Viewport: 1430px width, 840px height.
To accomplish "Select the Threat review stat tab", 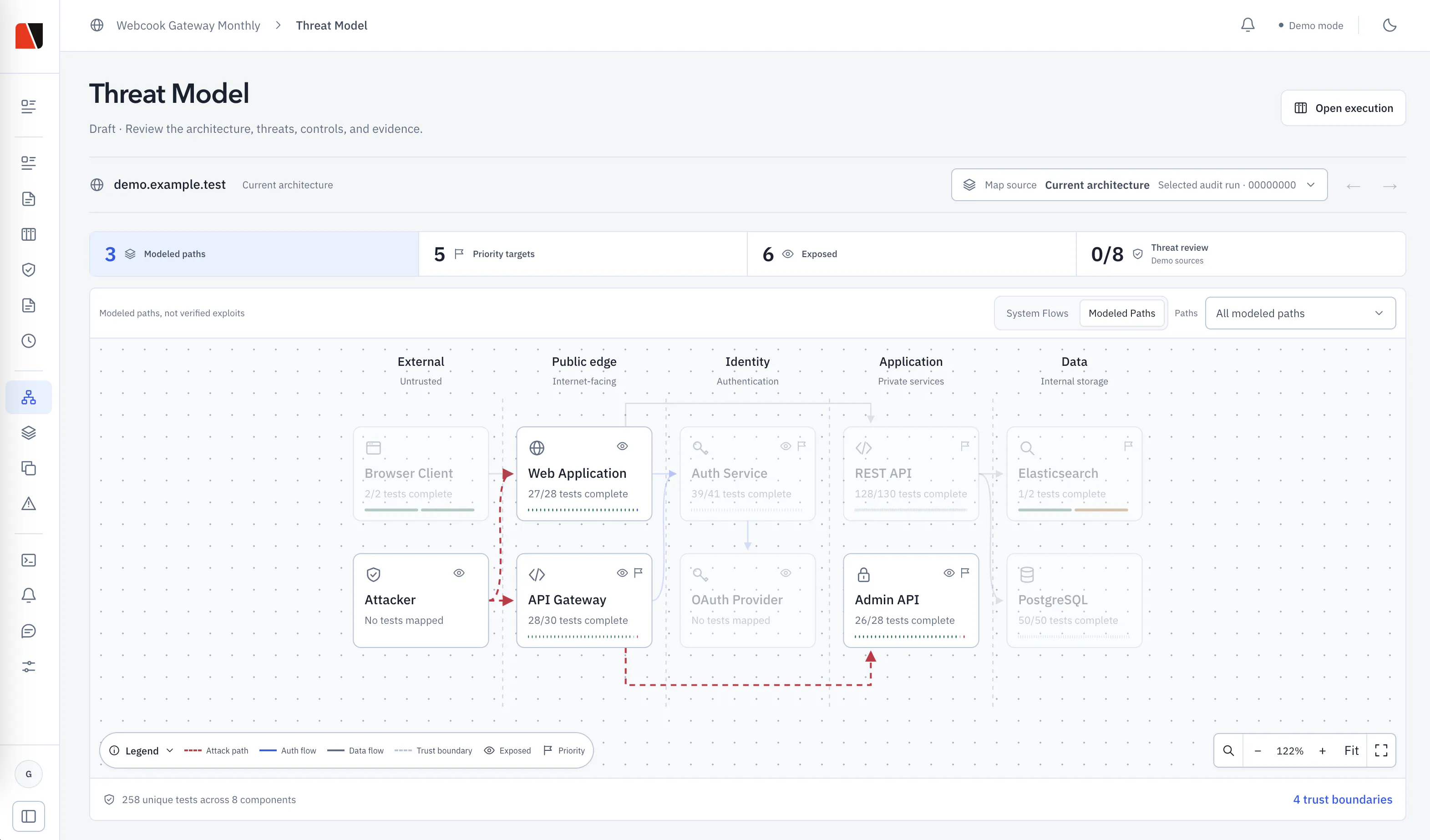I will [1241, 253].
